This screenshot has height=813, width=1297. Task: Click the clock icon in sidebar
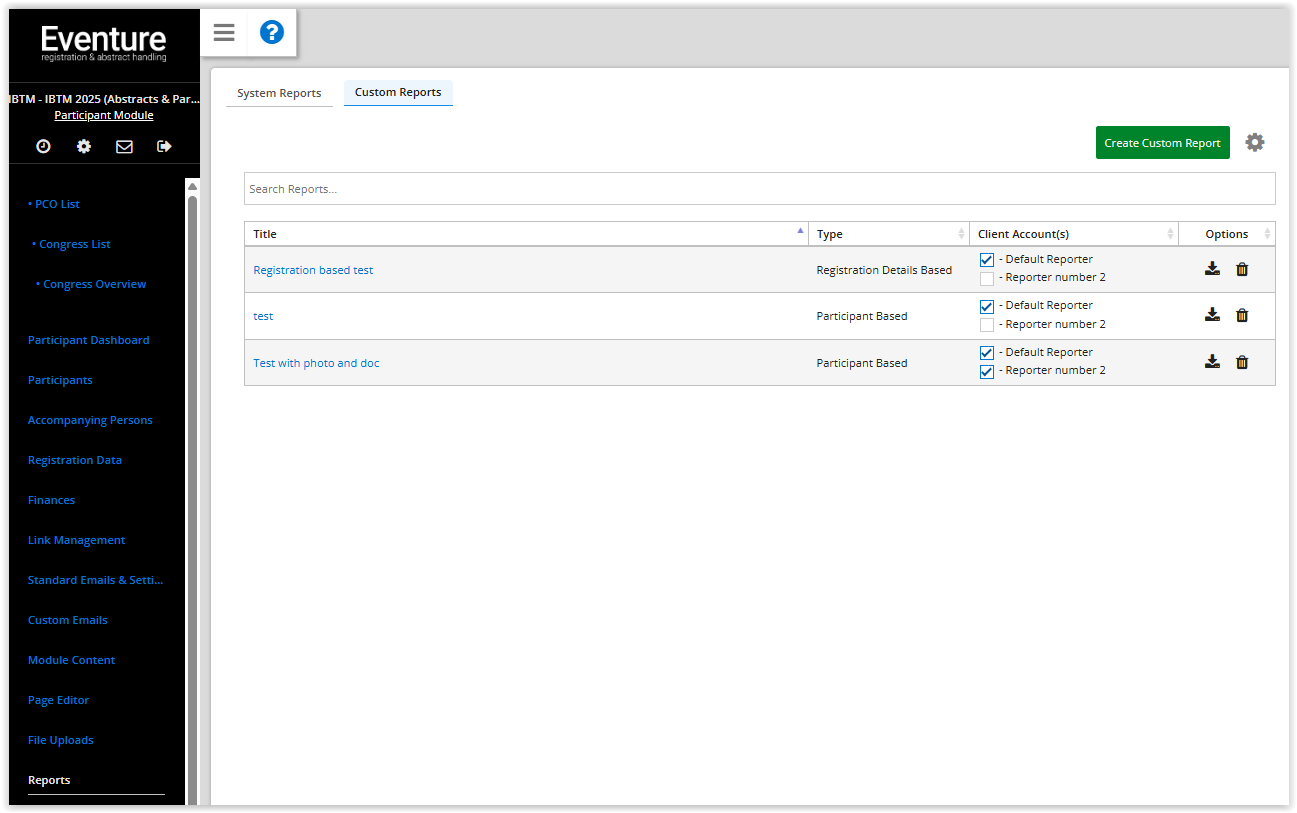pyautogui.click(x=43, y=146)
